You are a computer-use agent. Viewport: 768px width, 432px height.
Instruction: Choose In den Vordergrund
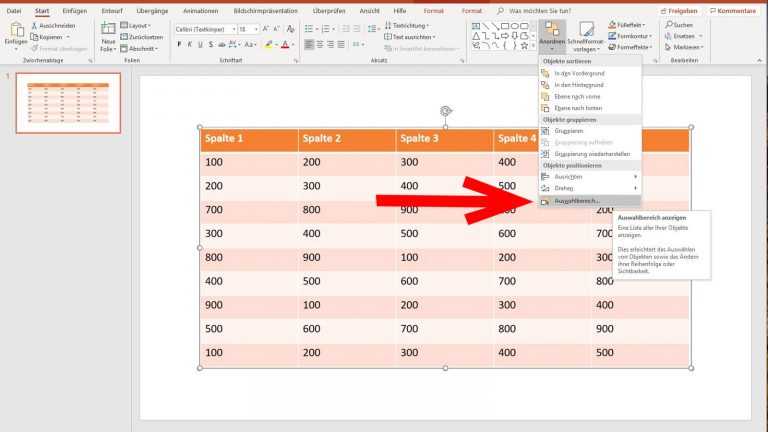[x=590, y=73]
